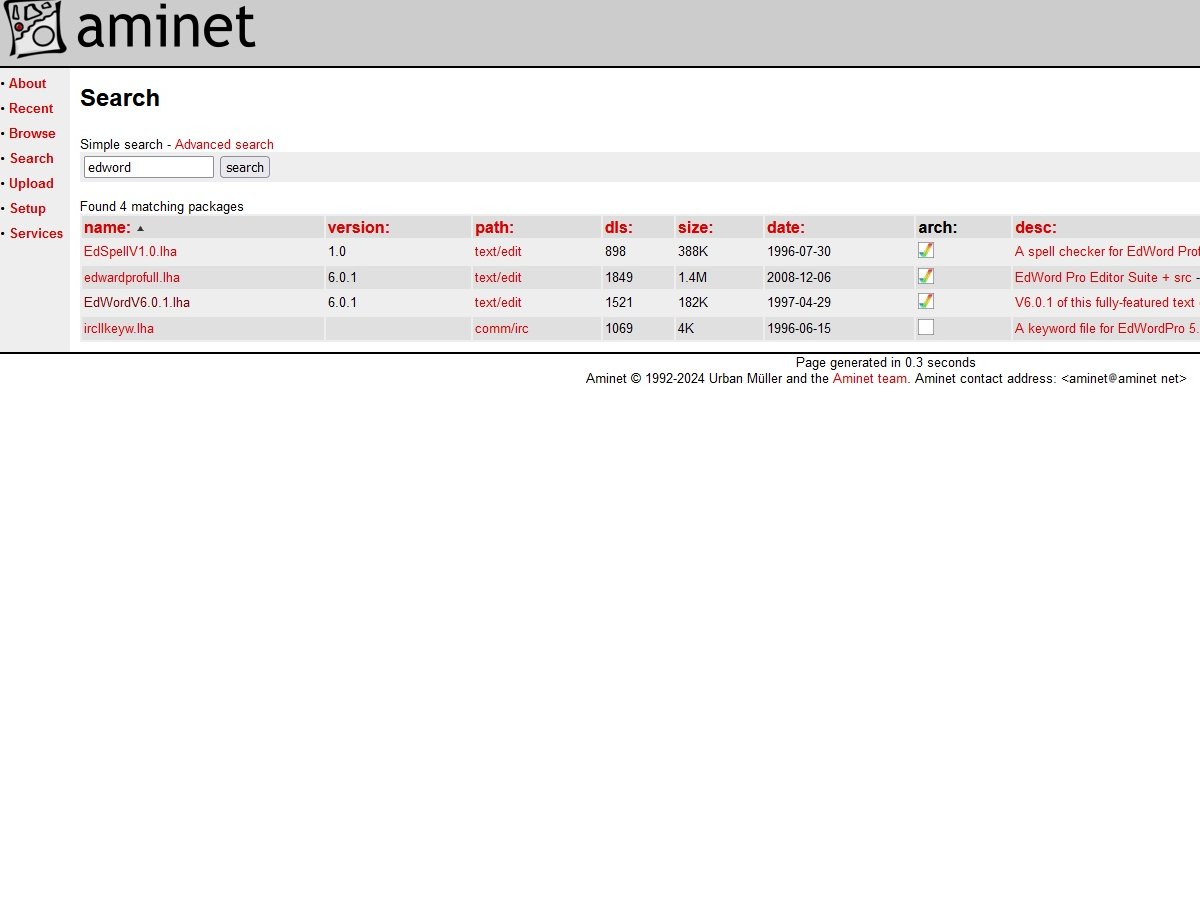Viewport: 1200px width, 900px height.
Task: Click the blank arch box for ircllkeyw.lha
Action: (926, 327)
